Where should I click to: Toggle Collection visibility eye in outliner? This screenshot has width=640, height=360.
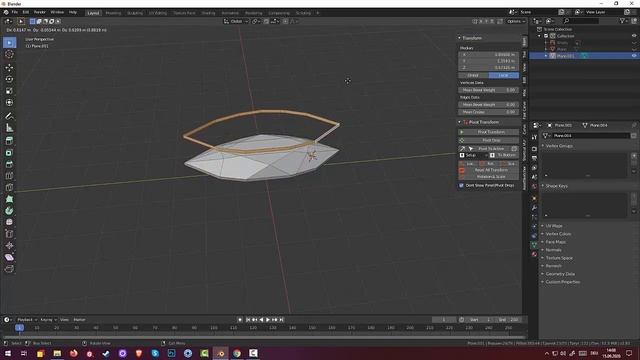(x=634, y=36)
